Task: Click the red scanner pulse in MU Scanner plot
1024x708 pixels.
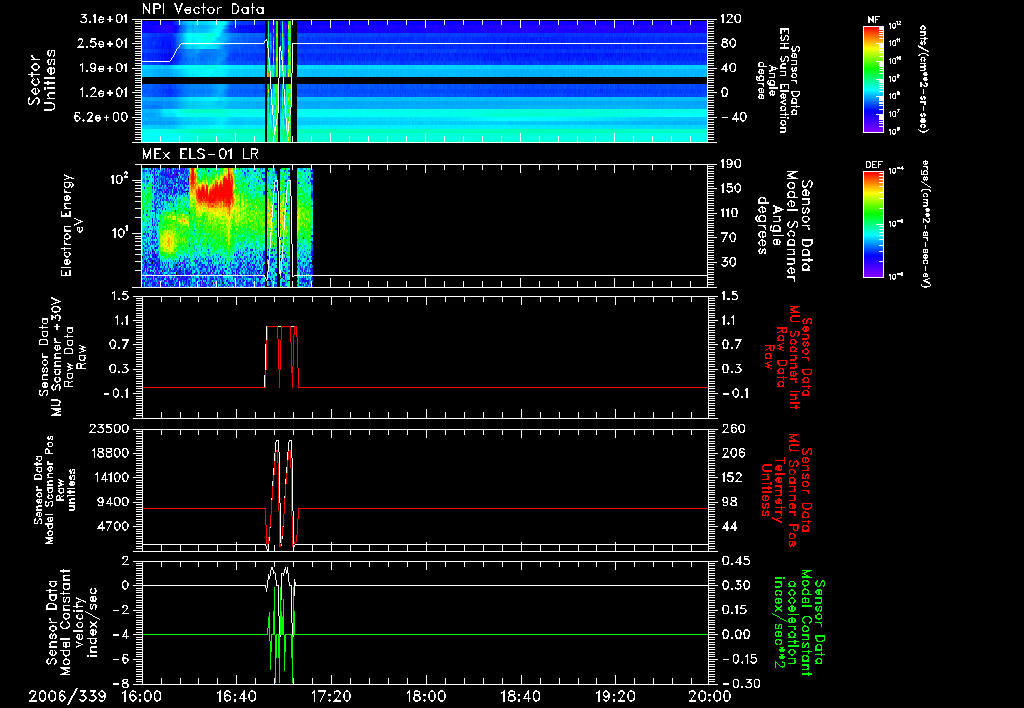Action: (281, 357)
